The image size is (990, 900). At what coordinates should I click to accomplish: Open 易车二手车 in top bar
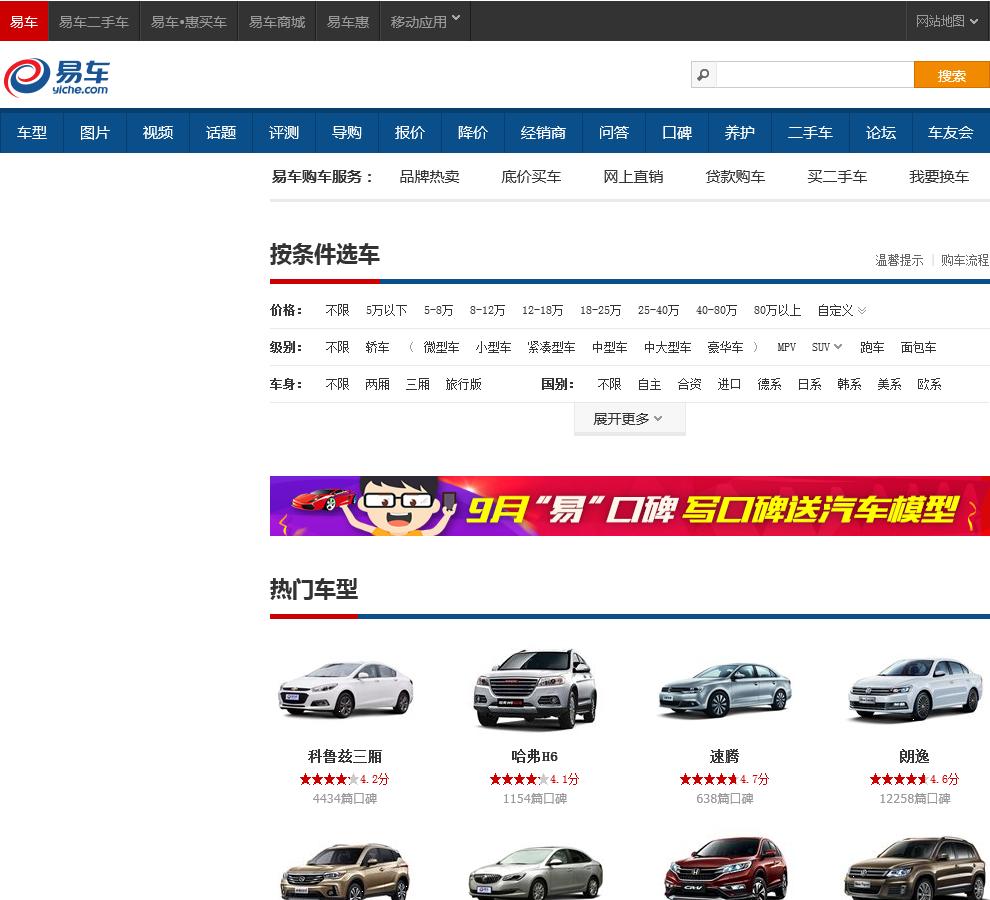93,21
